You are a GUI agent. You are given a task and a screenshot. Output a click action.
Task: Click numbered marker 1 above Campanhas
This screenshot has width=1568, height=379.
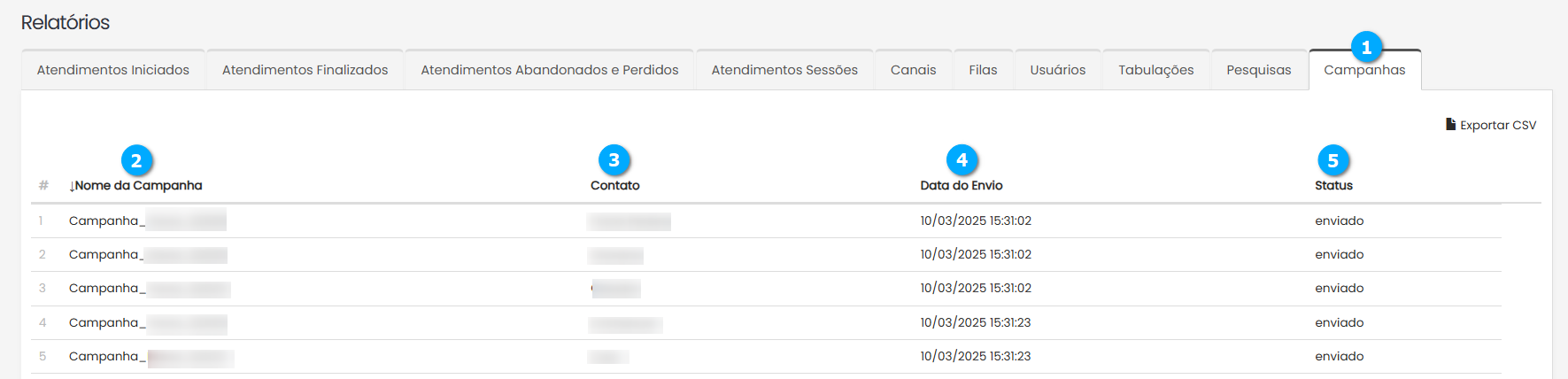pyautogui.click(x=1366, y=47)
